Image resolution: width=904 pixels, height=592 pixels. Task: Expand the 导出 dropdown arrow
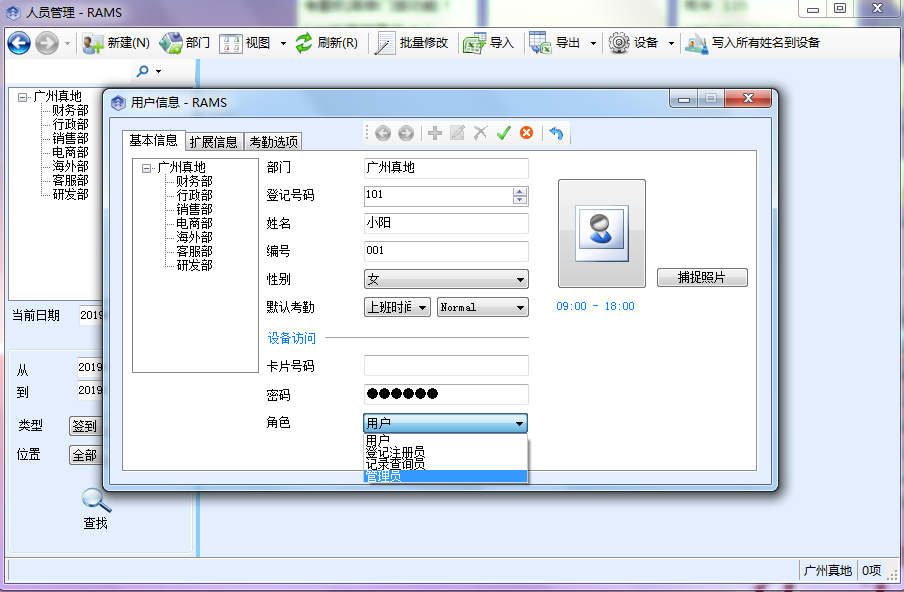click(x=593, y=43)
